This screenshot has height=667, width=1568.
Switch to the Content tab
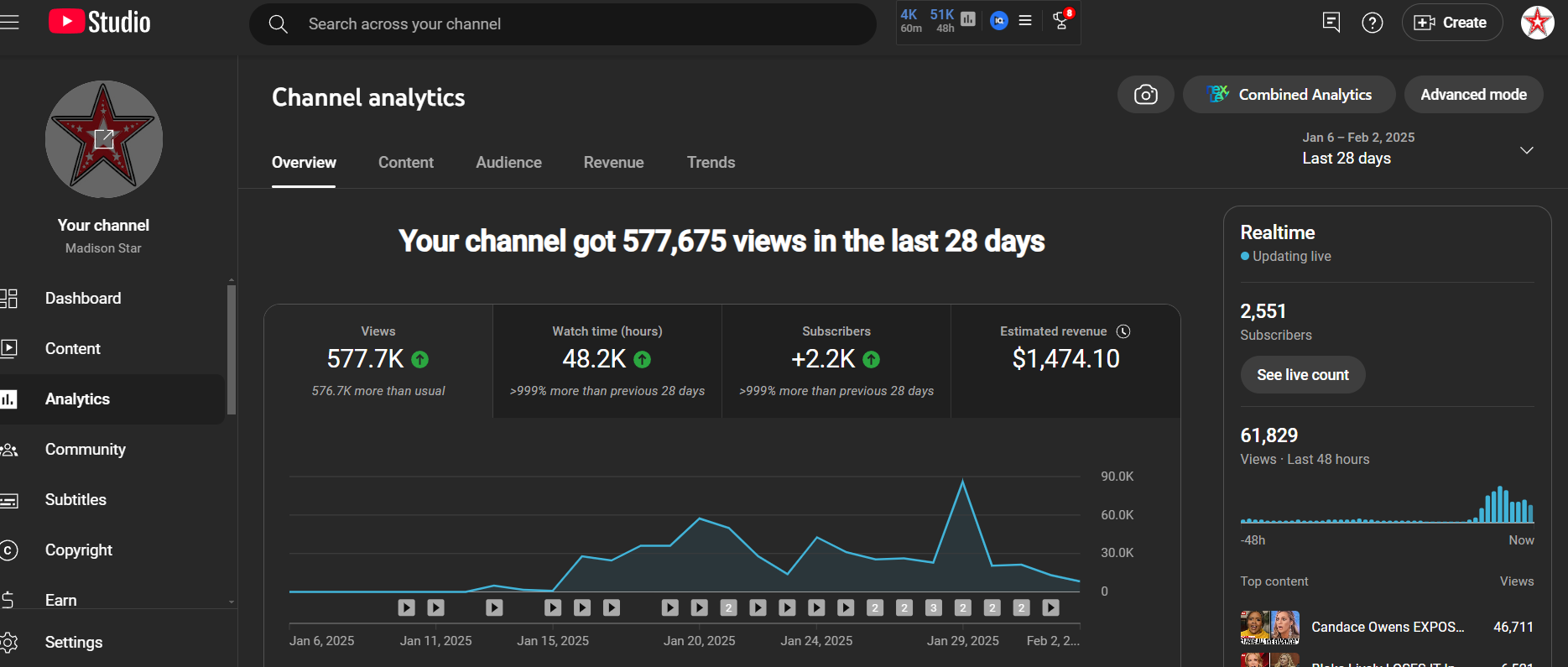tap(406, 163)
